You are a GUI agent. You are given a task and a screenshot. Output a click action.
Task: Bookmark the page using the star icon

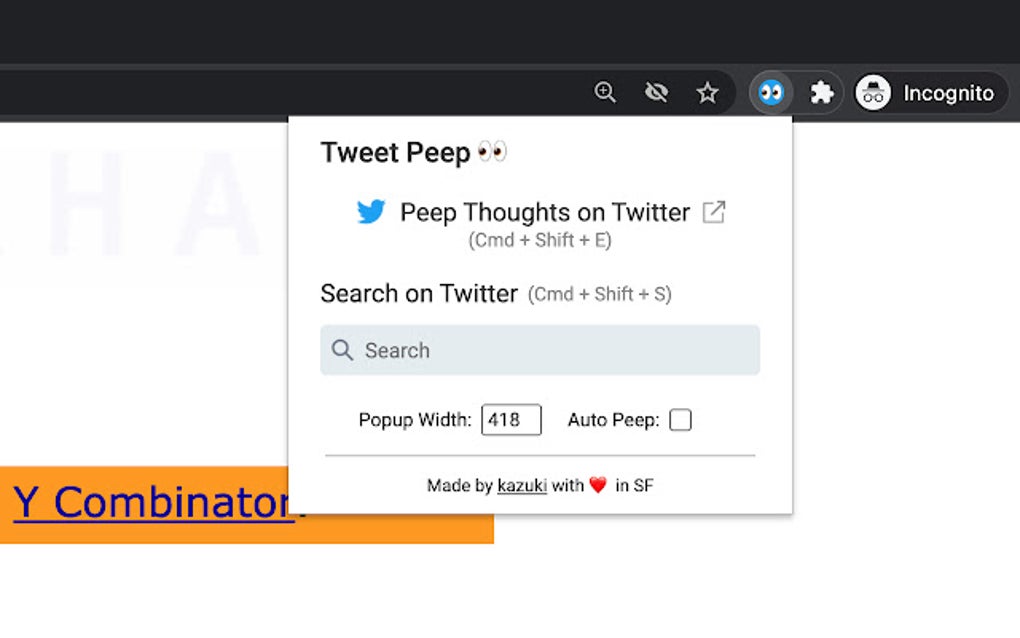[708, 92]
